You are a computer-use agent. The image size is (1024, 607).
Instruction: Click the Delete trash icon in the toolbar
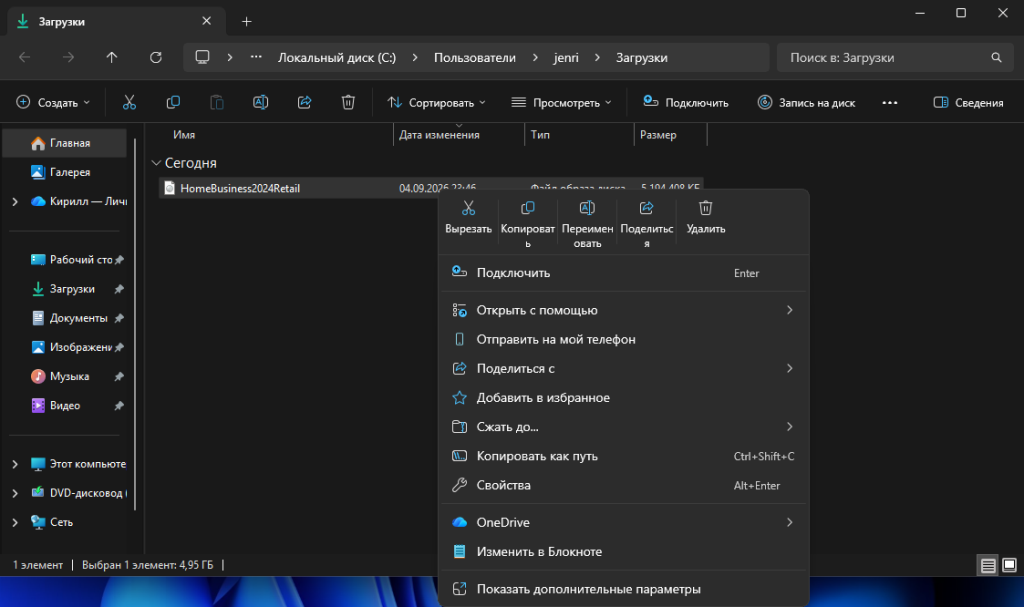(x=348, y=103)
